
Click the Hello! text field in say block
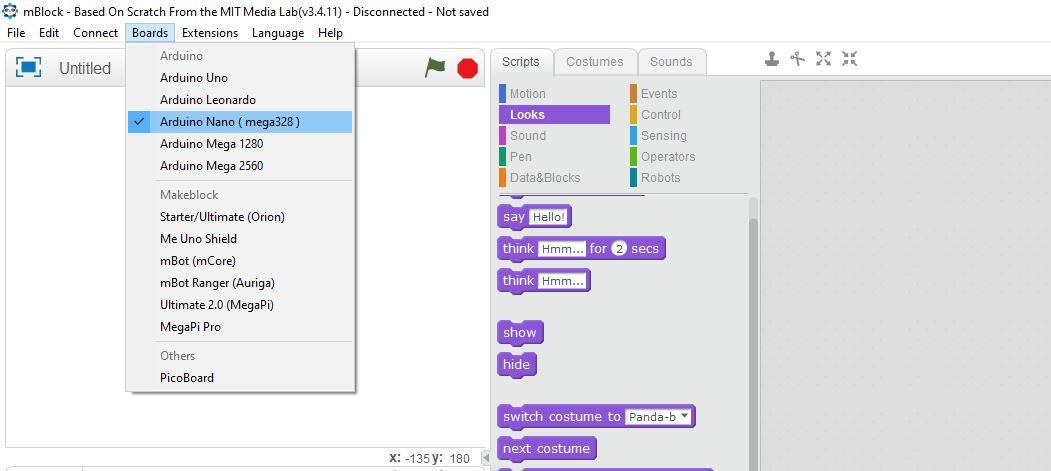(x=548, y=216)
